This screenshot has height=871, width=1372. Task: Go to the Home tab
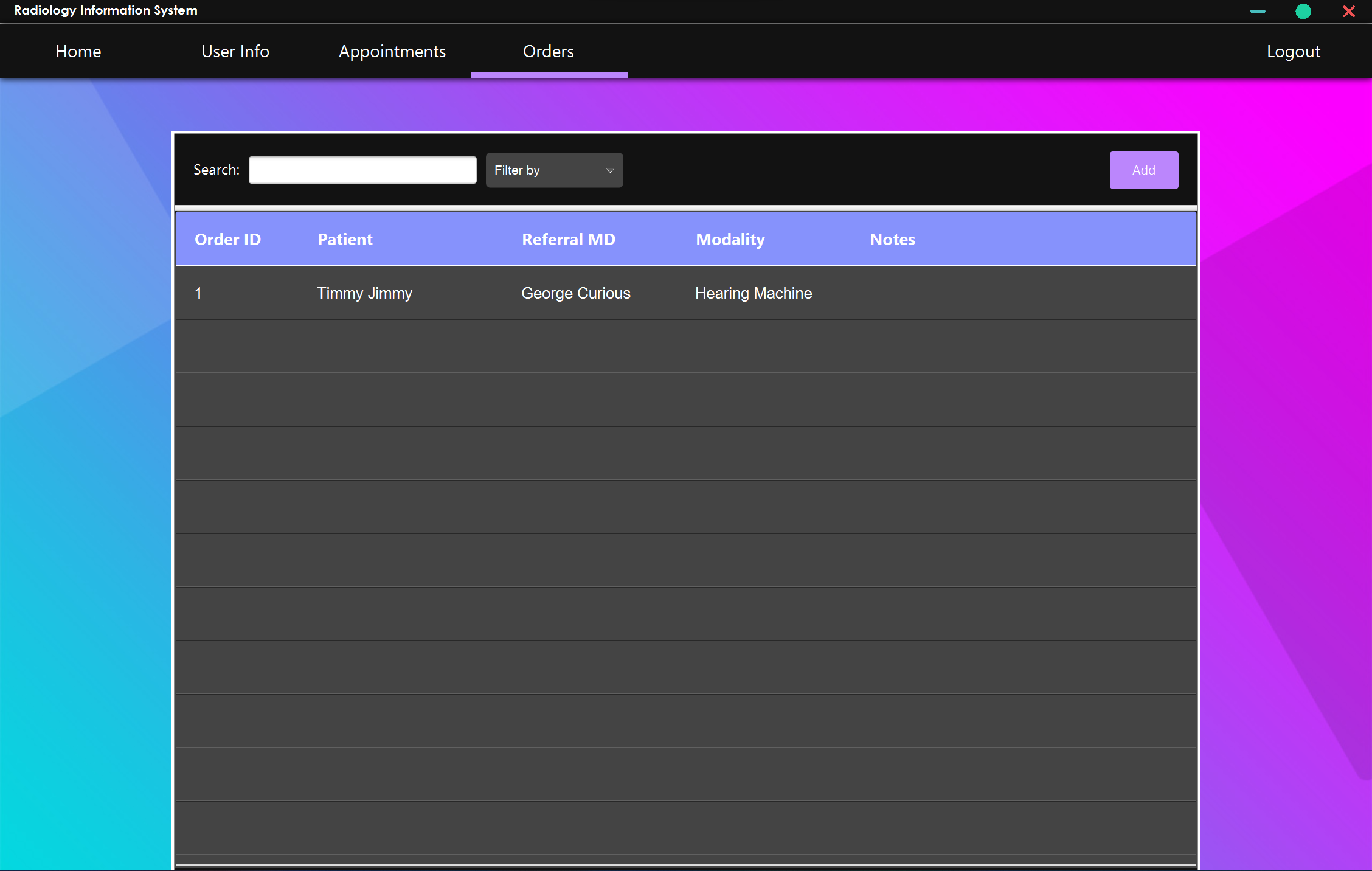tap(78, 52)
